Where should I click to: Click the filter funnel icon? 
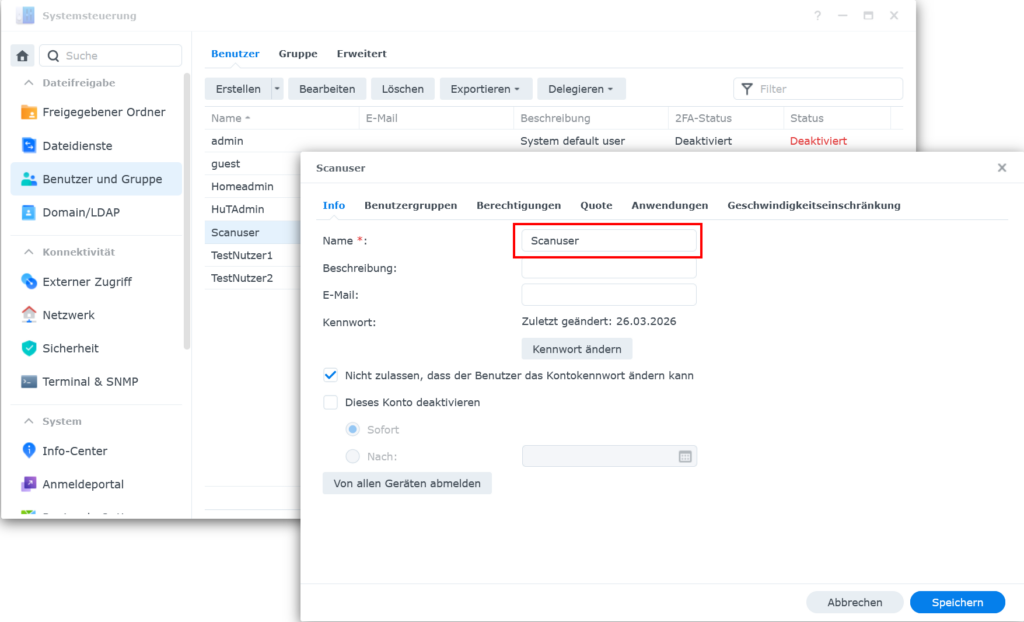coord(747,89)
